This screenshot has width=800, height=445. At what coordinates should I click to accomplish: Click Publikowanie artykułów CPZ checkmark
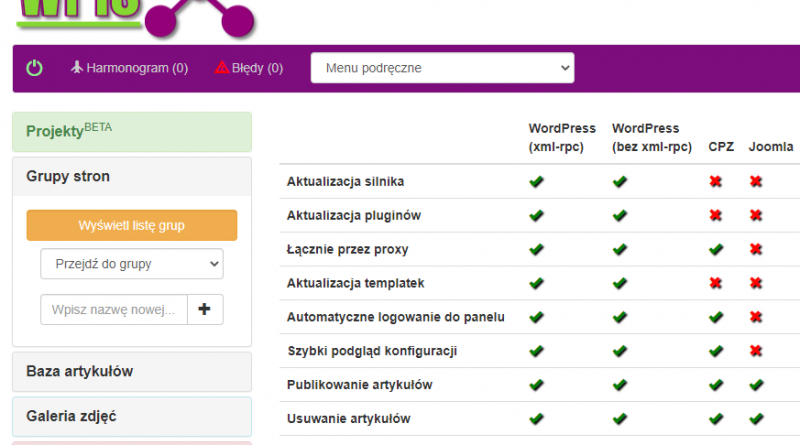(x=716, y=385)
